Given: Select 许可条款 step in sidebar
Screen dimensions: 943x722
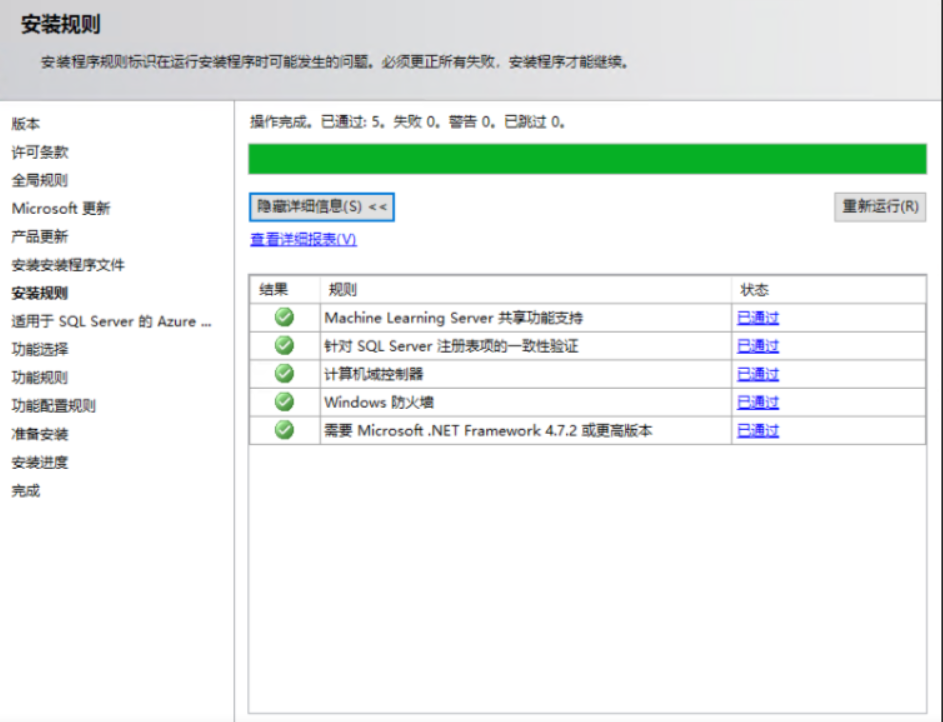Looking at the screenshot, I should [x=40, y=152].
